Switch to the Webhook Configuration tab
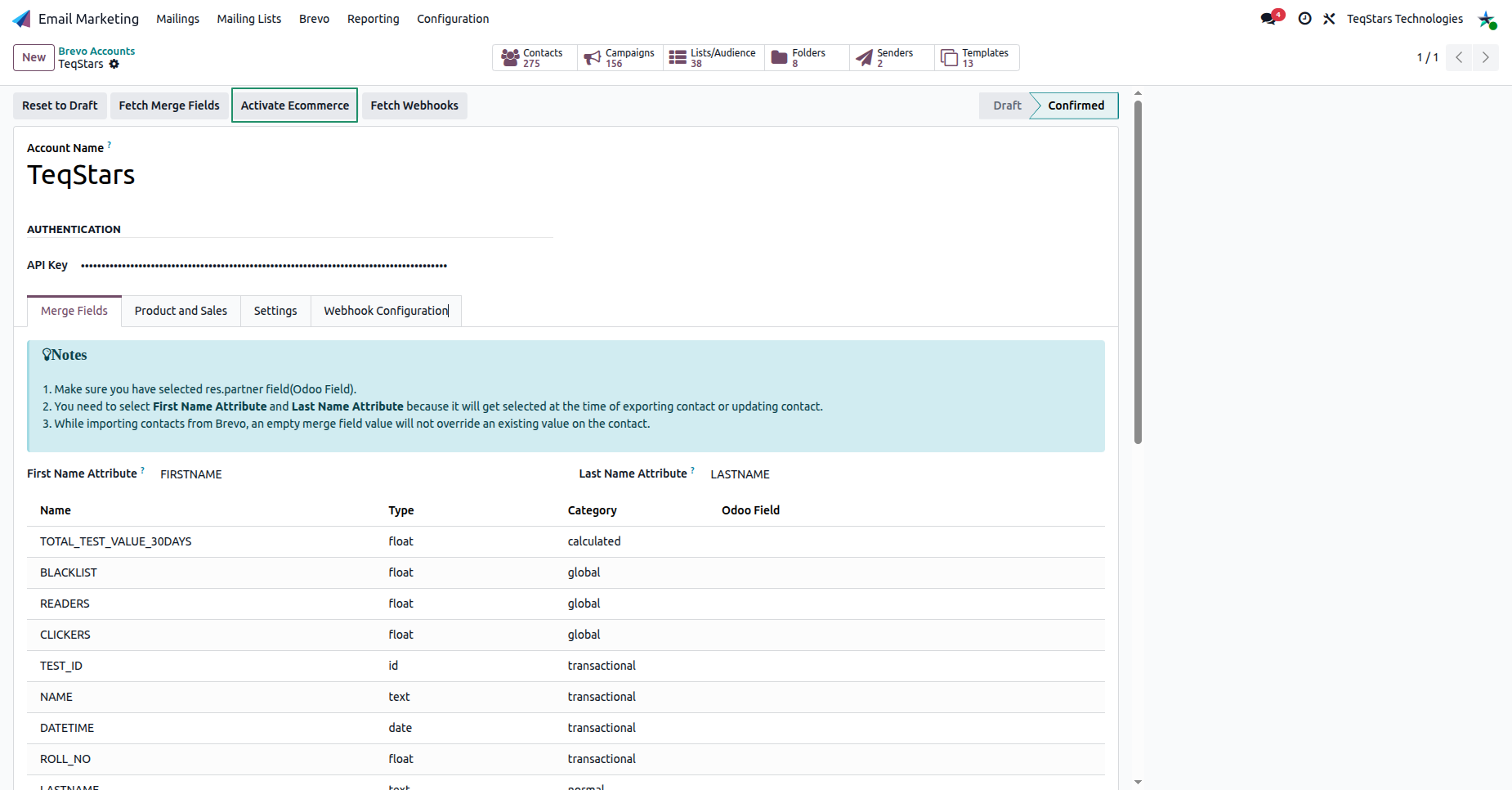 tap(386, 311)
